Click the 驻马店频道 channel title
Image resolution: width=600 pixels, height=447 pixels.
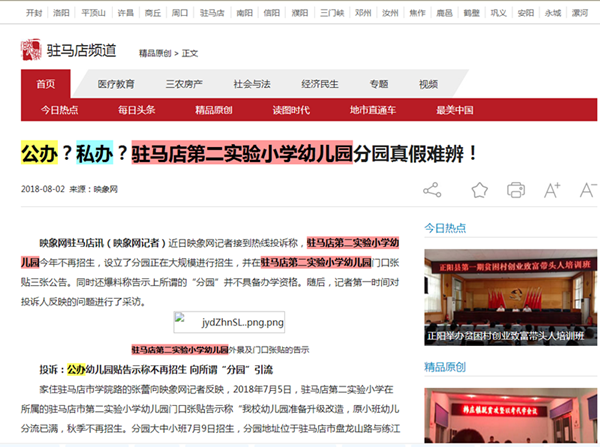[x=81, y=50]
